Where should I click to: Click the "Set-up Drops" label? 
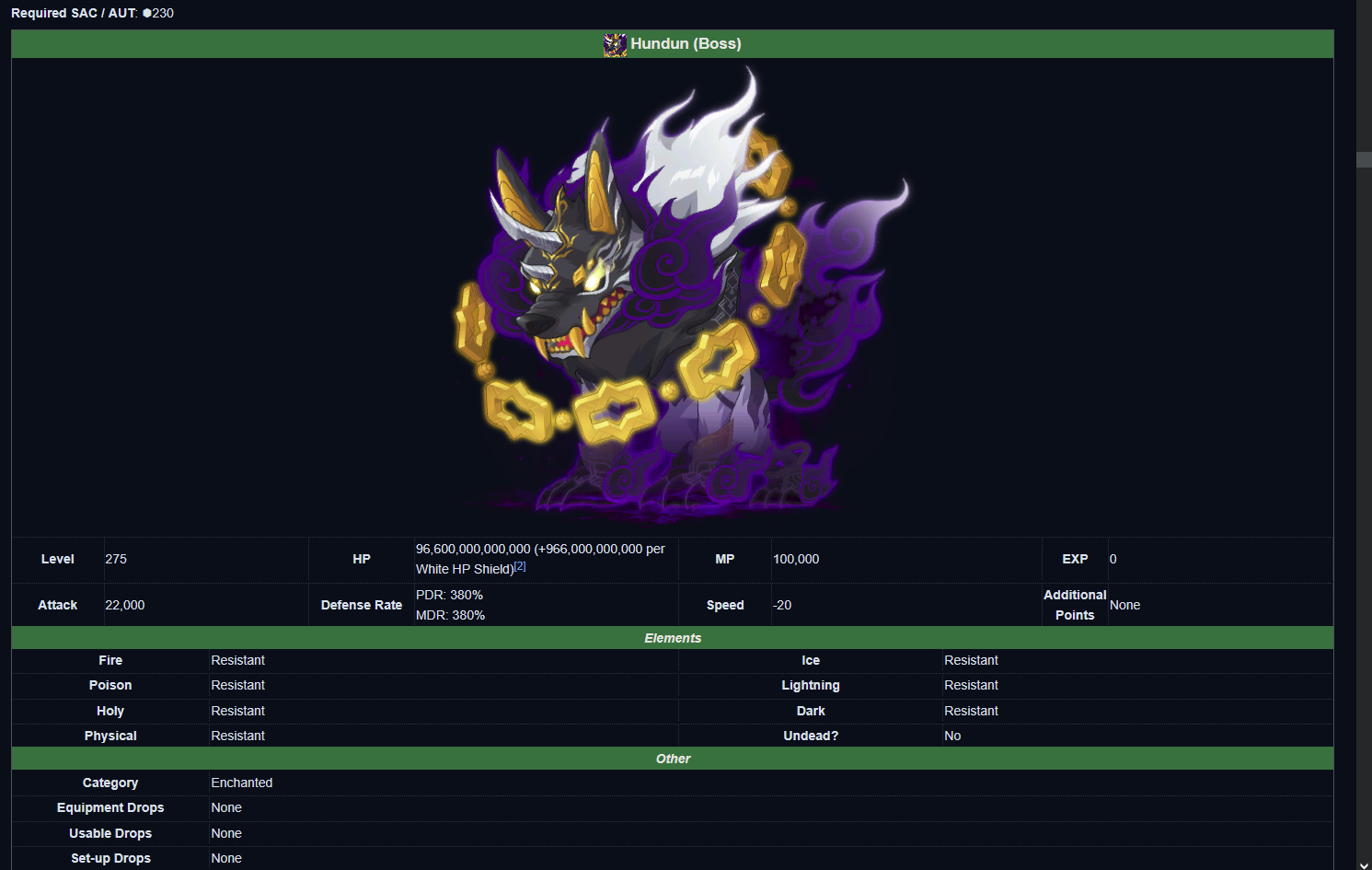click(110, 858)
